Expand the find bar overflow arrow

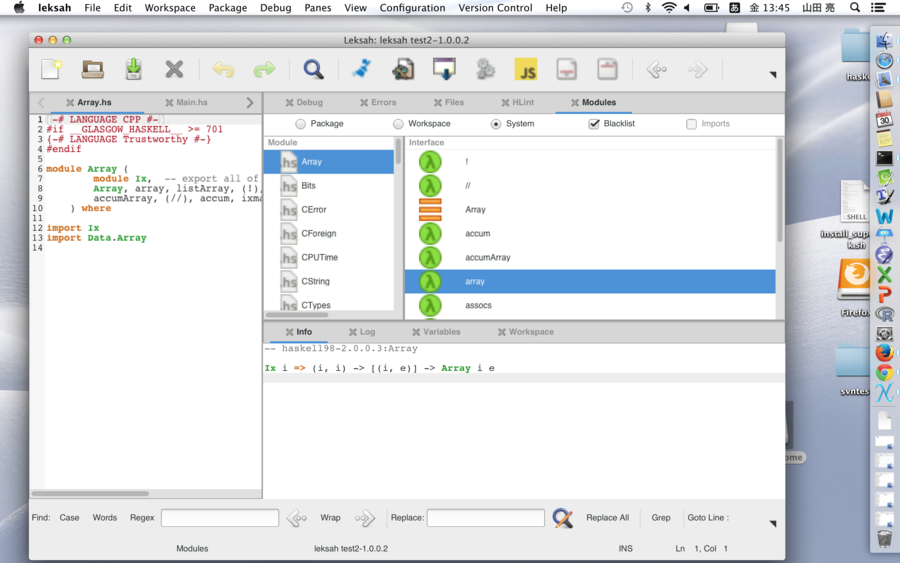click(773, 523)
